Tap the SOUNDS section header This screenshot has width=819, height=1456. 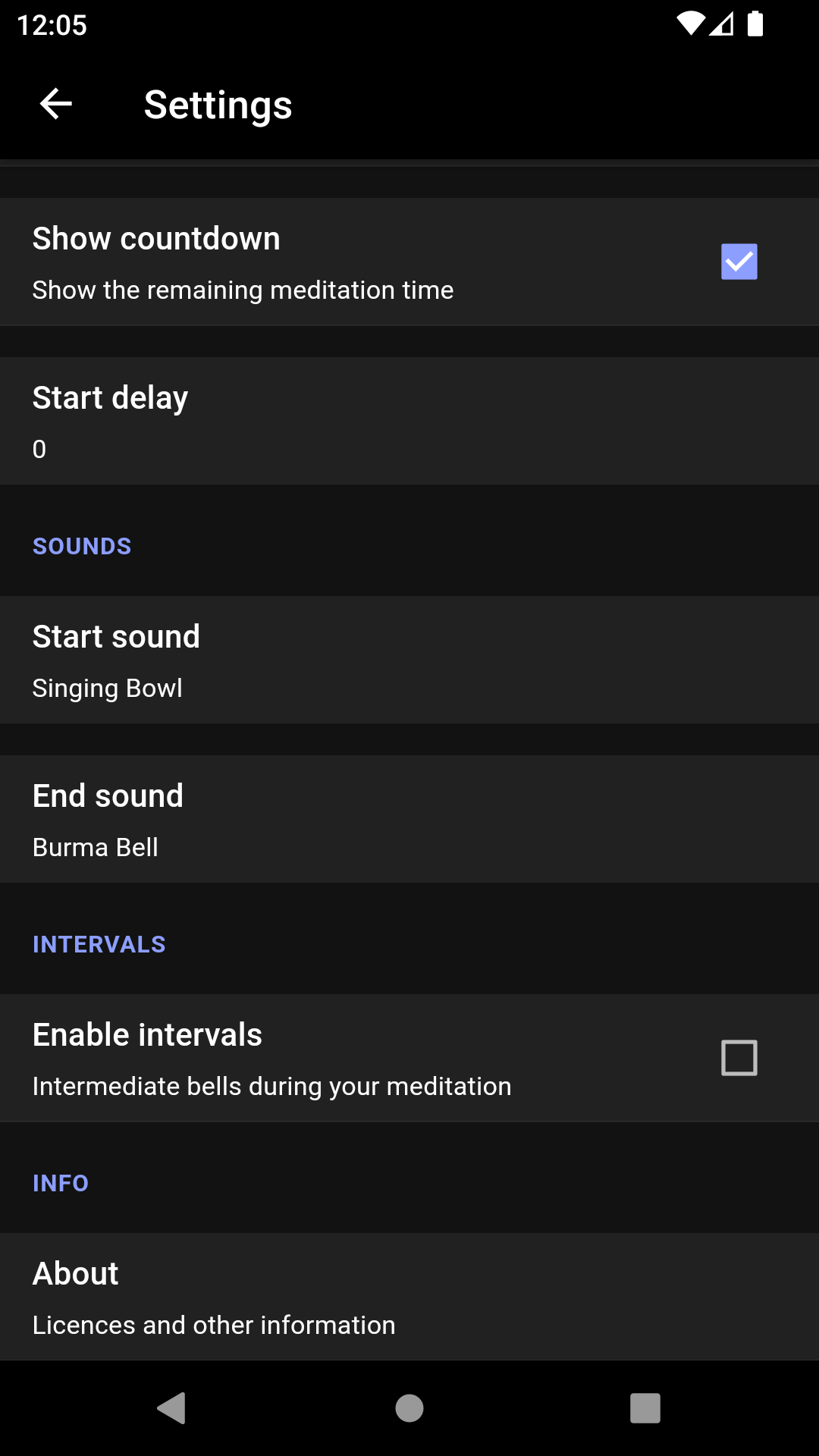pos(82,546)
